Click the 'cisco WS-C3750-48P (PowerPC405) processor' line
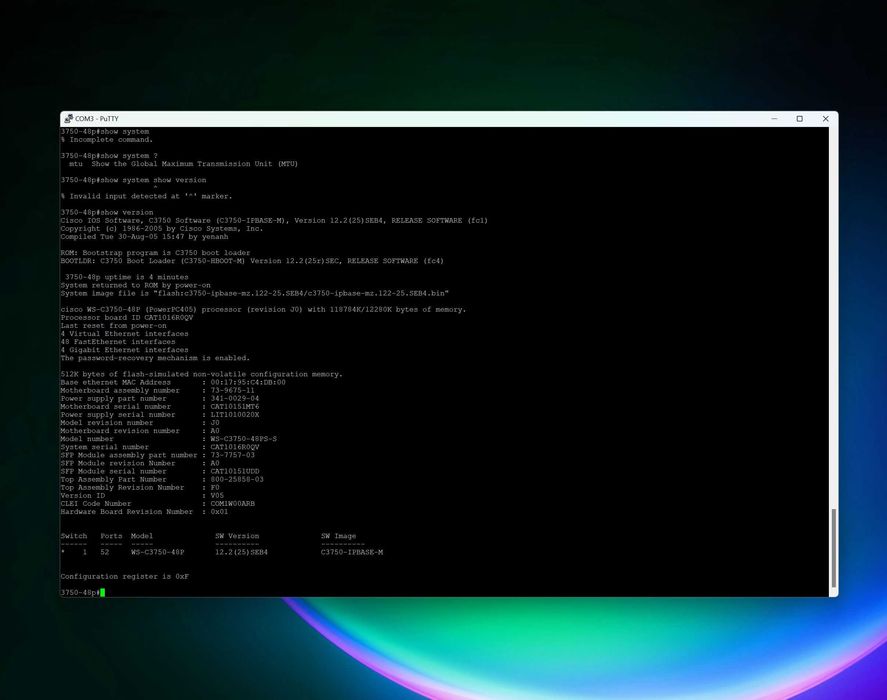 [x=264, y=310]
